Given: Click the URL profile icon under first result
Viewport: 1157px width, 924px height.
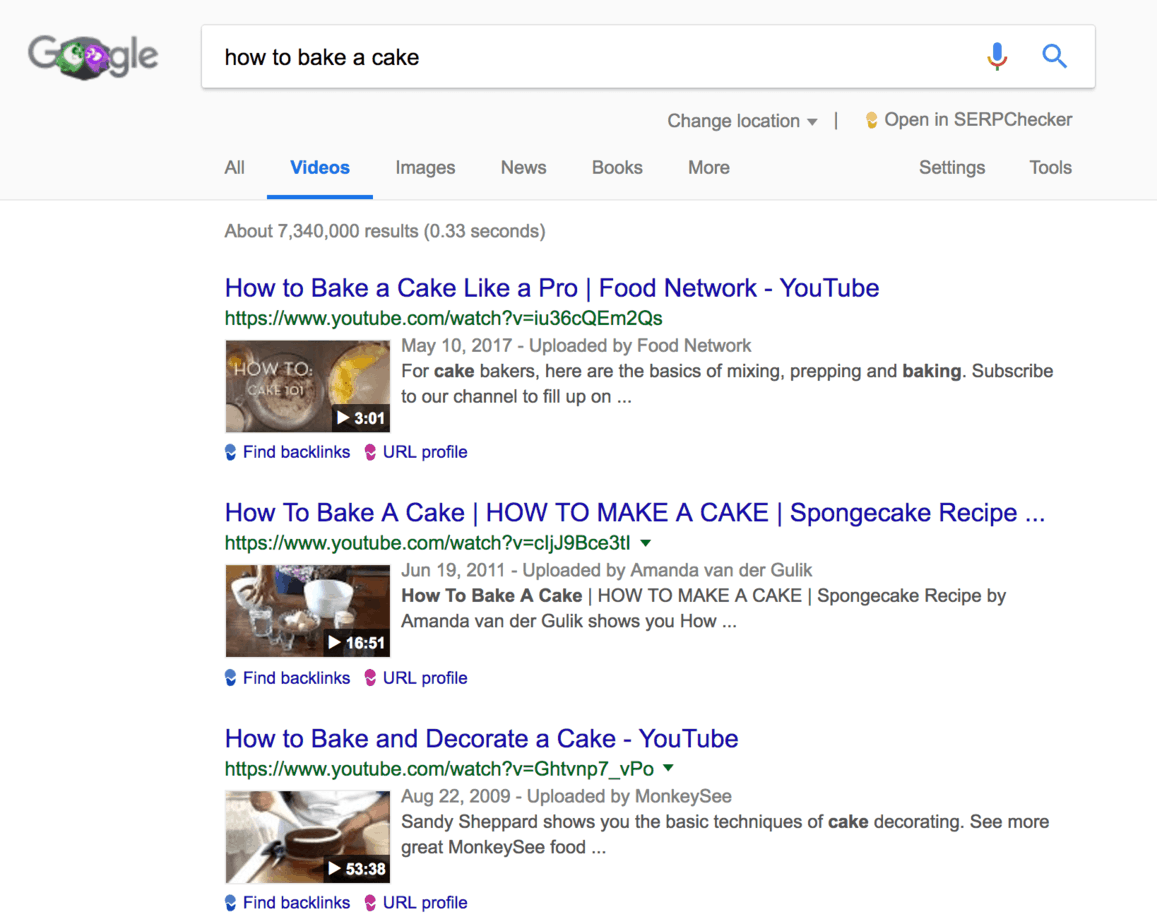Looking at the screenshot, I should pos(371,451).
